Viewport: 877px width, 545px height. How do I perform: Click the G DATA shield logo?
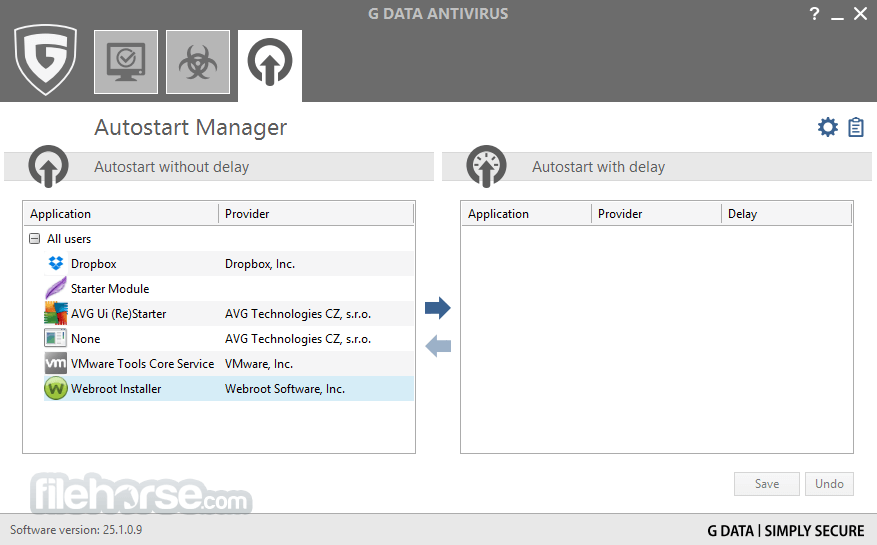(x=45, y=59)
